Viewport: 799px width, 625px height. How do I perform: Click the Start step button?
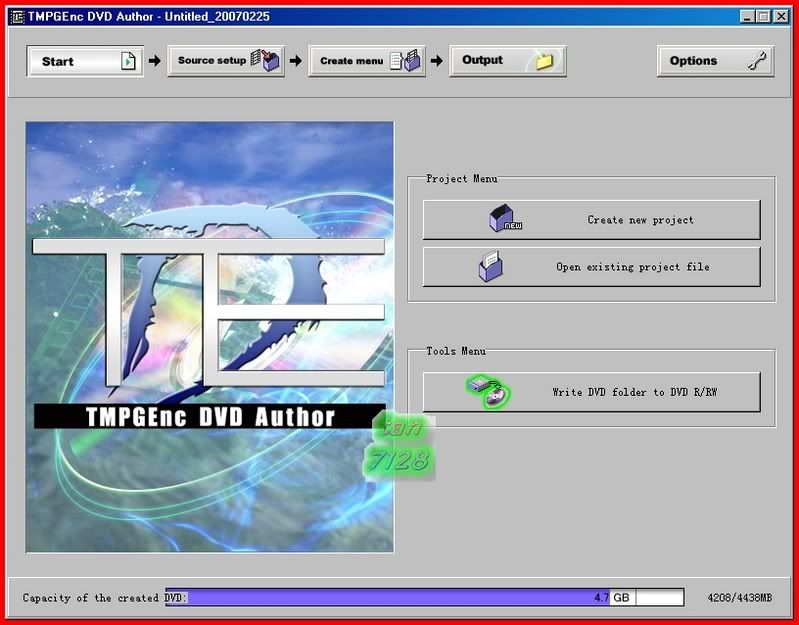85,61
